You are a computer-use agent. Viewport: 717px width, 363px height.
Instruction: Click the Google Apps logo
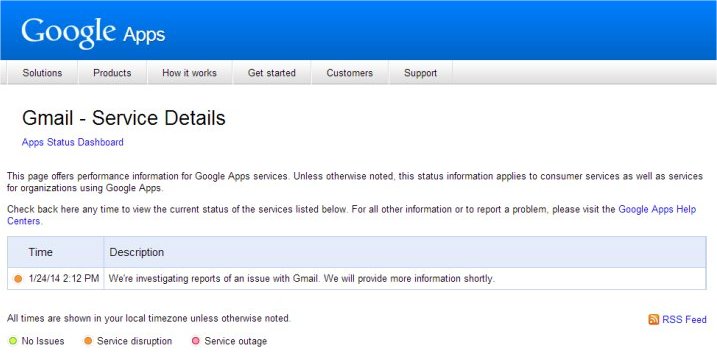pos(93,33)
